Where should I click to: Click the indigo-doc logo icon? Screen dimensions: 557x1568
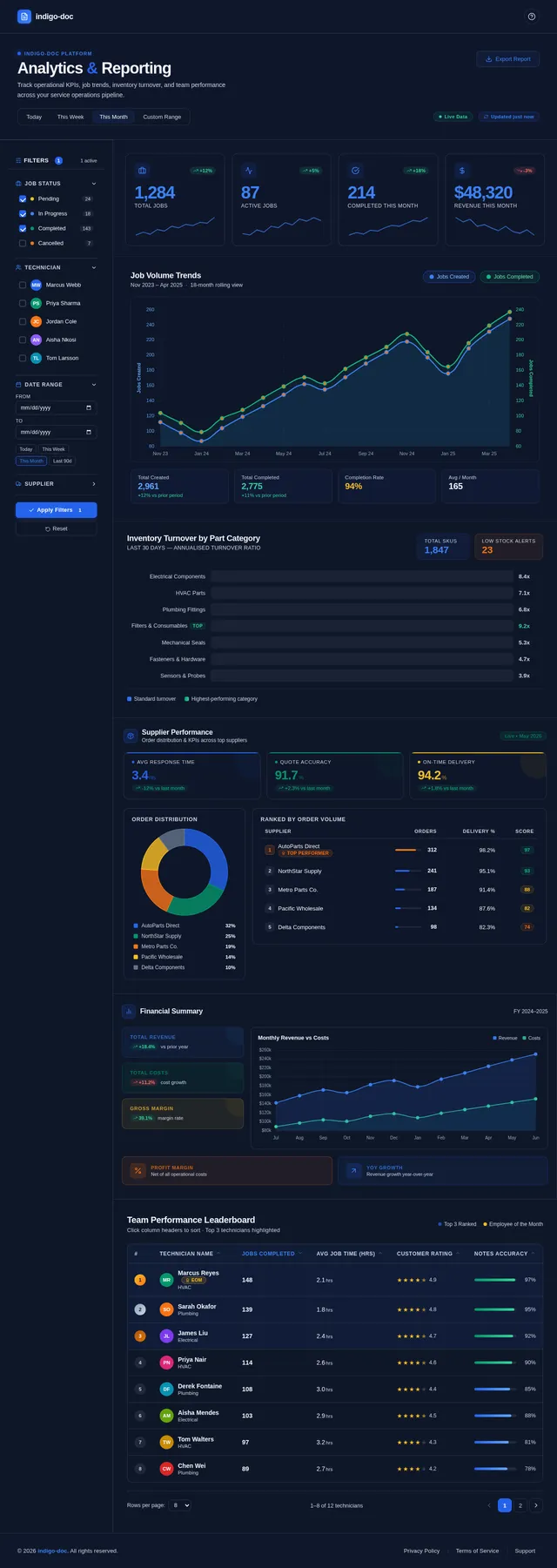tap(24, 17)
